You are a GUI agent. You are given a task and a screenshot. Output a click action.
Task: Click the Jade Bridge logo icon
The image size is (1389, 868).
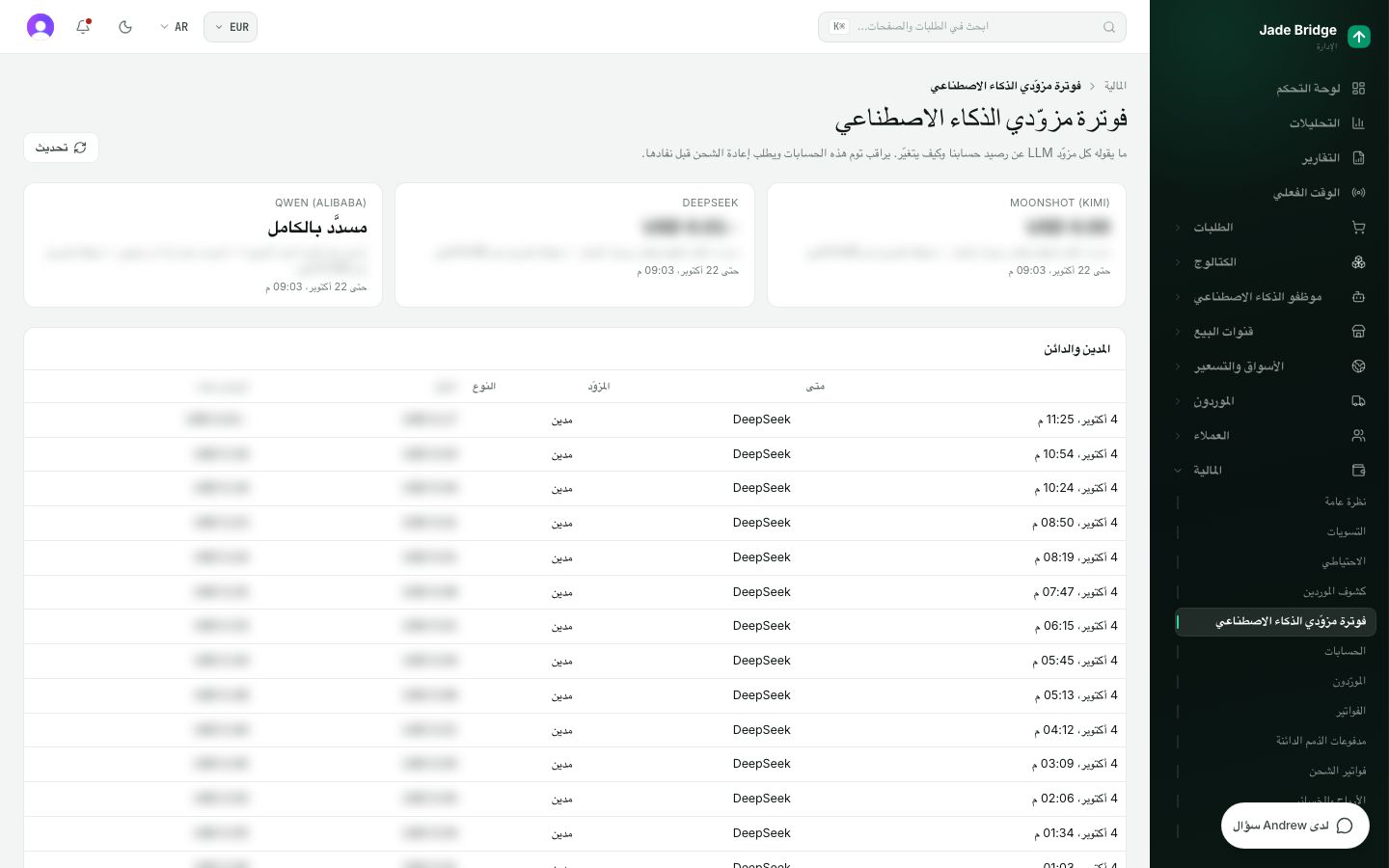pos(1358,37)
